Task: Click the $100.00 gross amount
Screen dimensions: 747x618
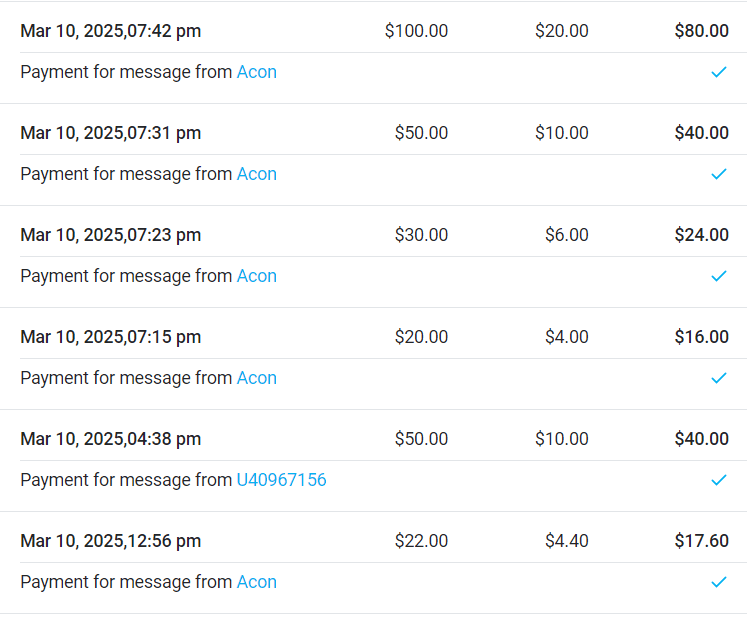Action: [416, 31]
